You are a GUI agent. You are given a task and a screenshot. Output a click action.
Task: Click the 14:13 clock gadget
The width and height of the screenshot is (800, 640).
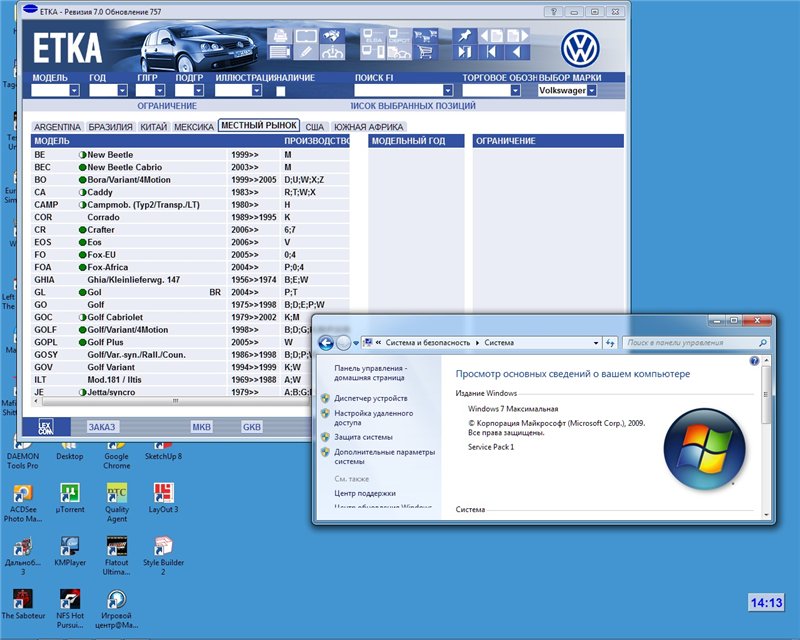(766, 603)
